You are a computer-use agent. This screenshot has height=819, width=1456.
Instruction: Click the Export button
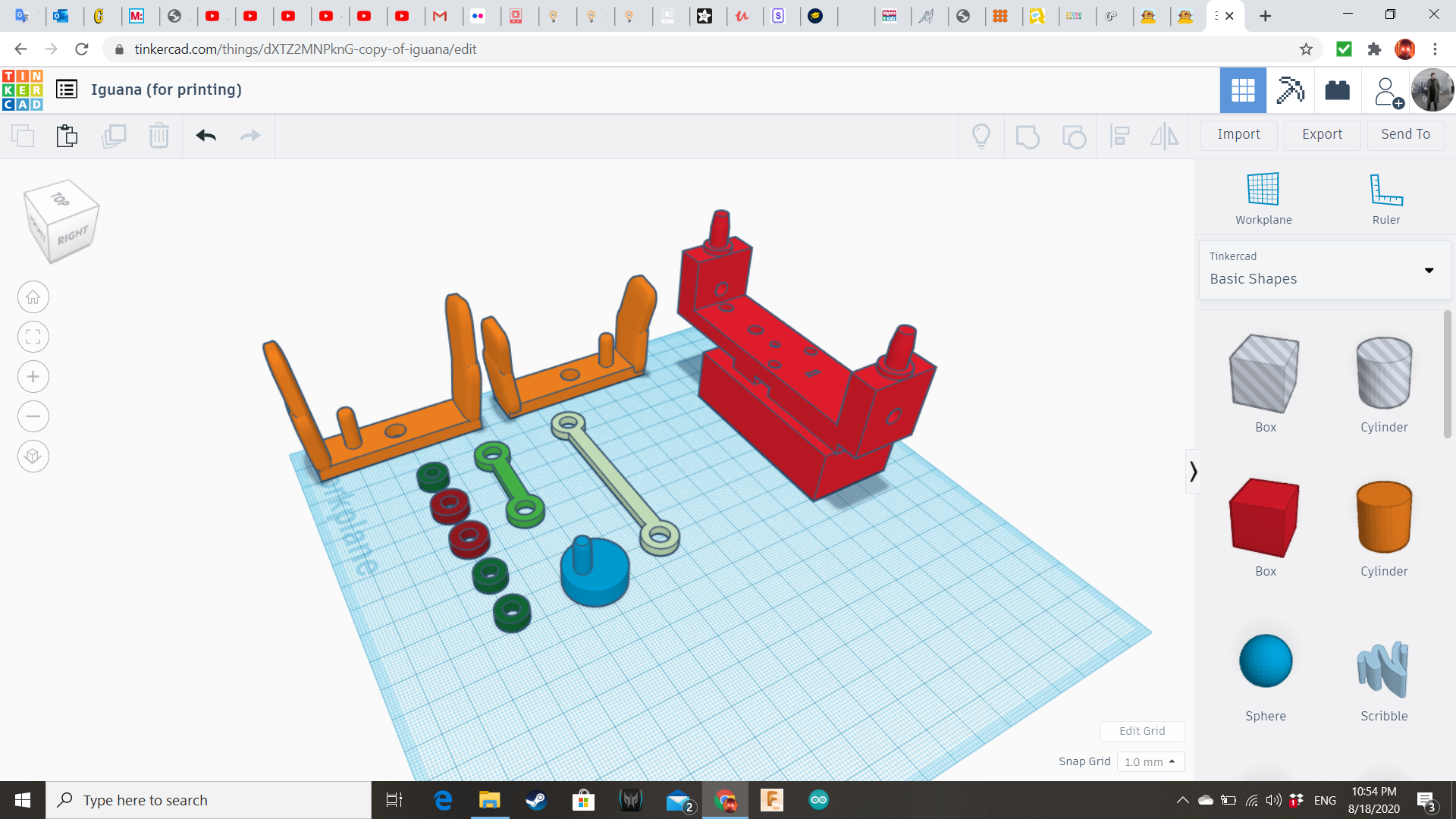1322,134
